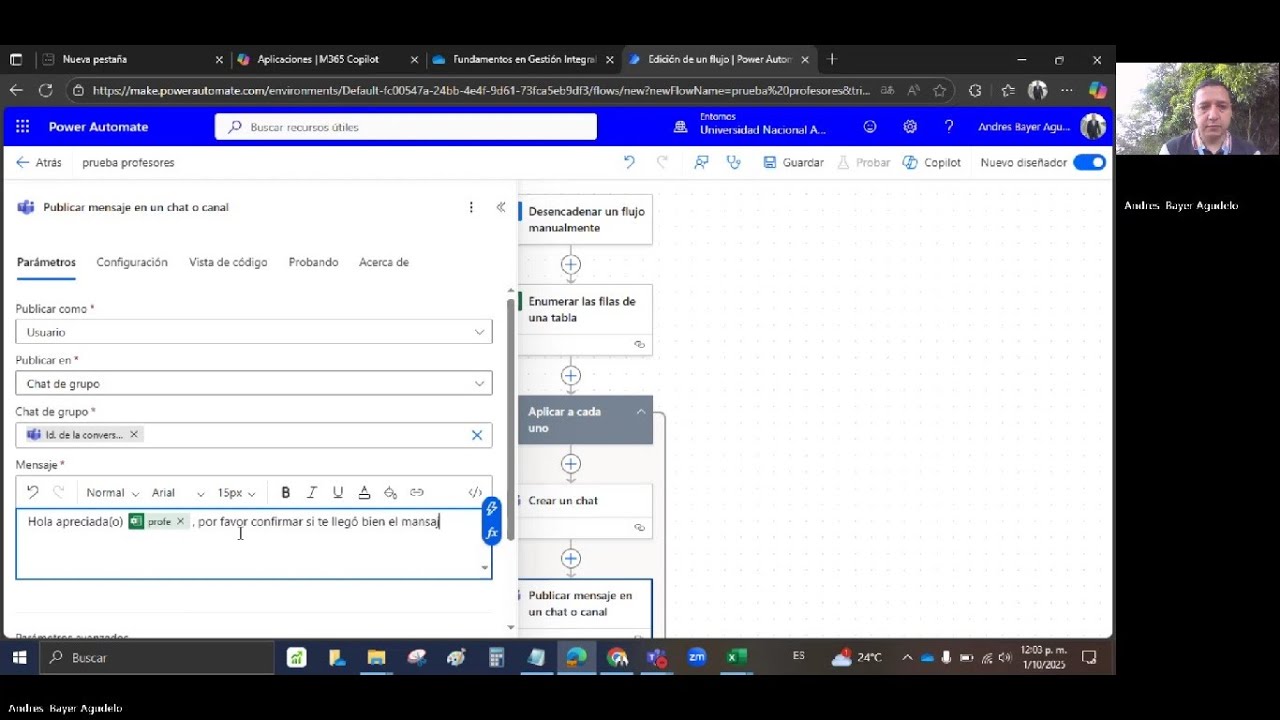Open the fx expression editor button
The width and height of the screenshot is (1280, 720).
491,533
